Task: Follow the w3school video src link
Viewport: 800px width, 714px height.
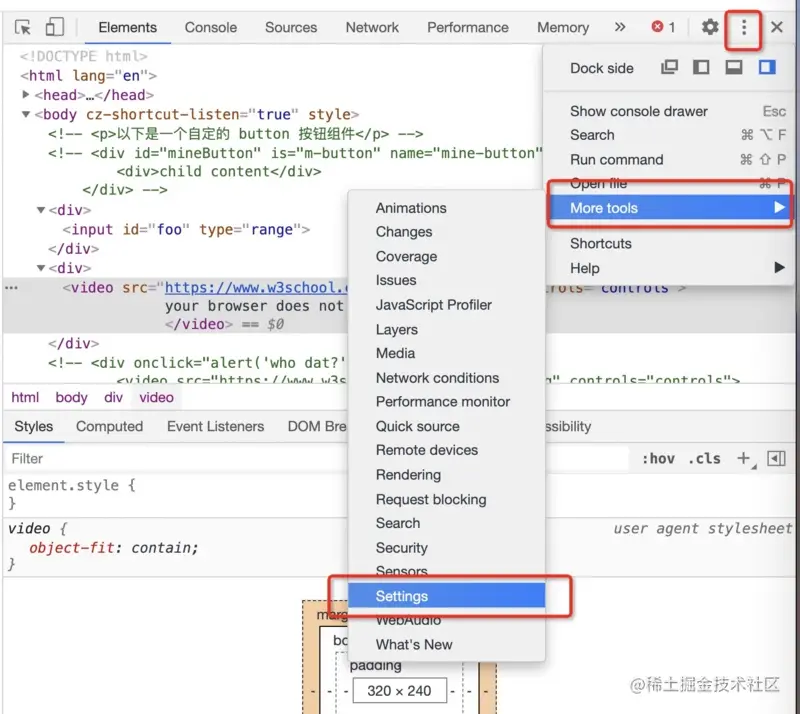Action: [257, 287]
